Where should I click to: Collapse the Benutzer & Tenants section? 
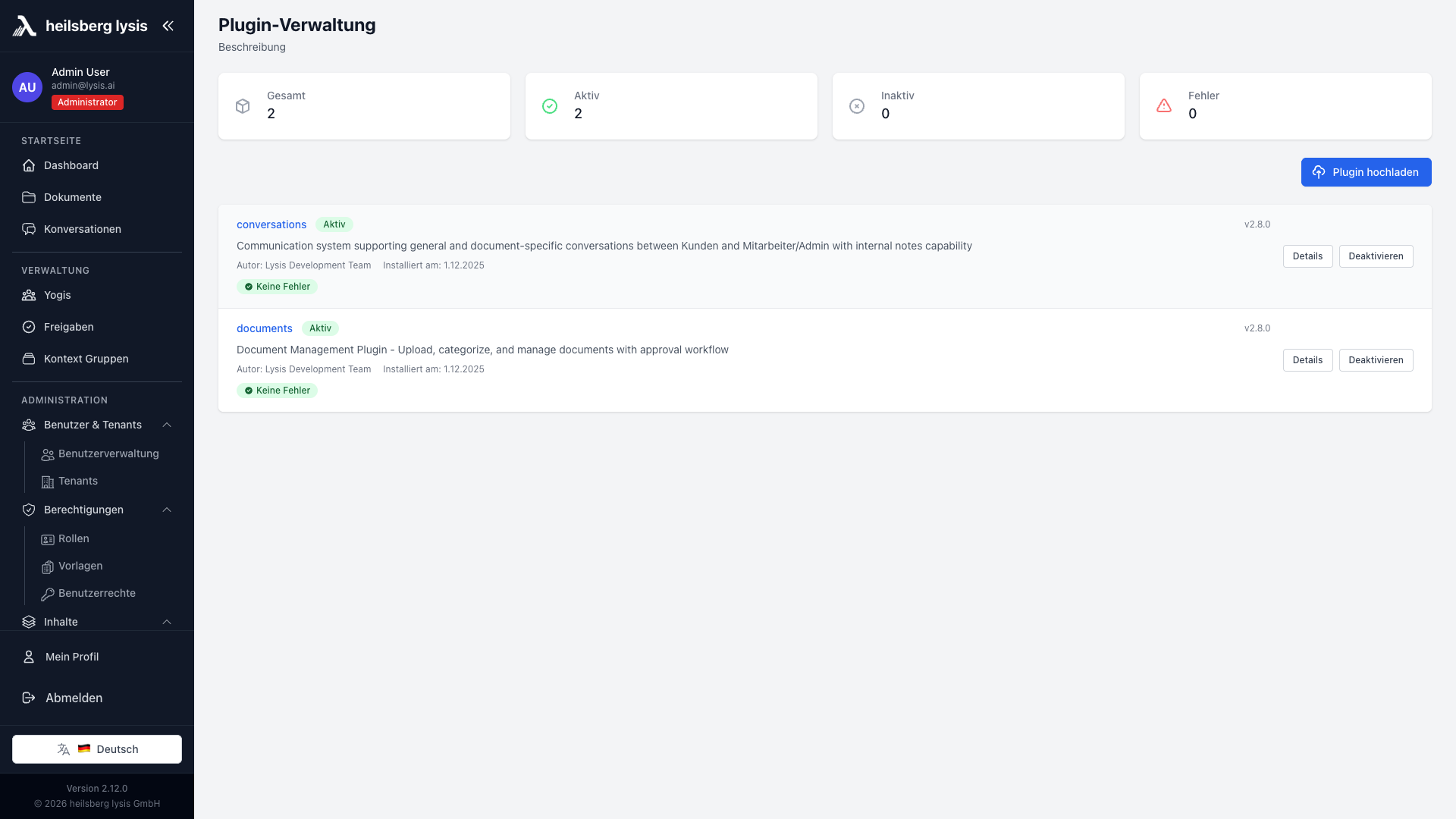167,425
